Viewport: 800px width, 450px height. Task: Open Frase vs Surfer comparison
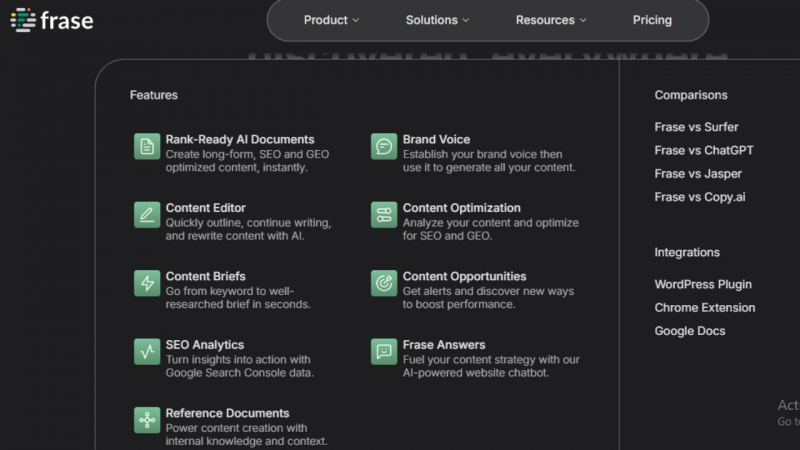pyautogui.click(x=696, y=127)
